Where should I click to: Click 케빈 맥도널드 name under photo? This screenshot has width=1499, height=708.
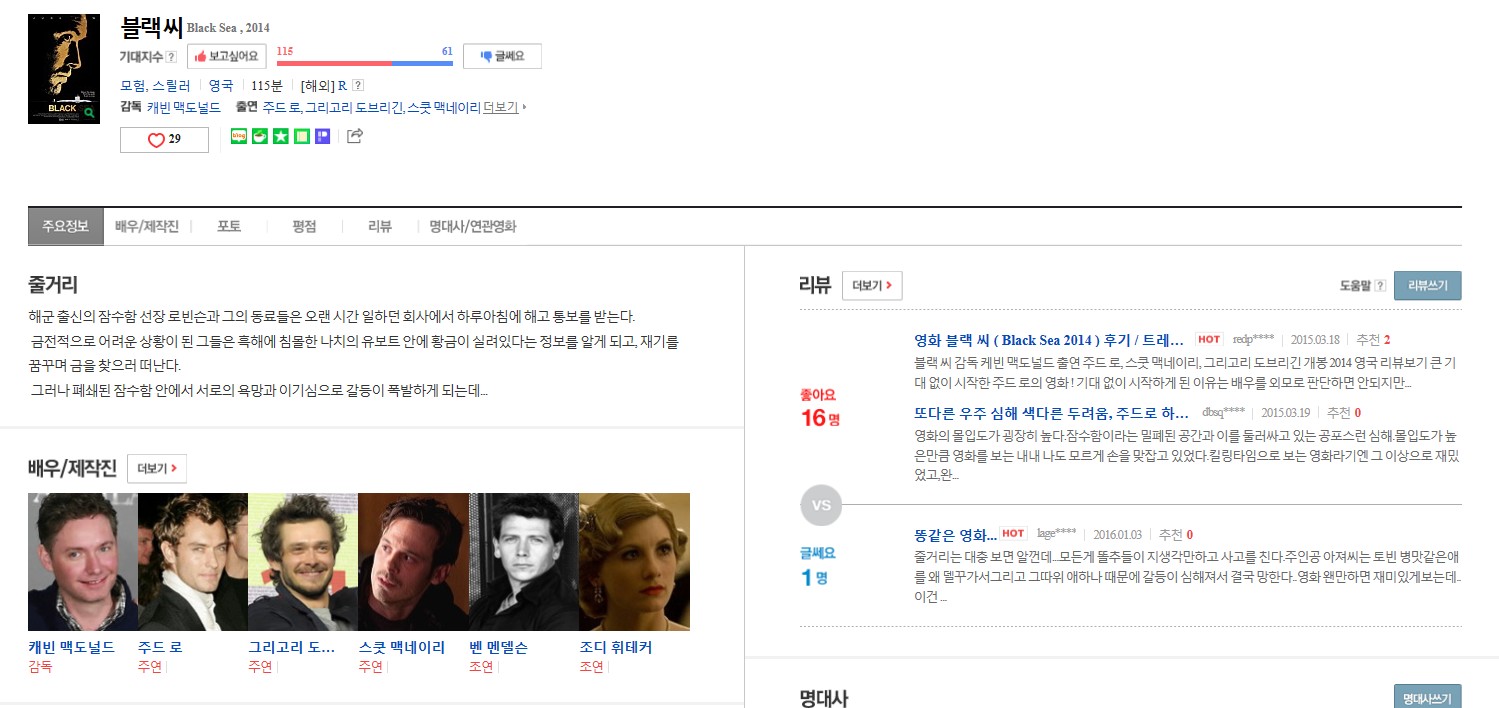point(72,647)
